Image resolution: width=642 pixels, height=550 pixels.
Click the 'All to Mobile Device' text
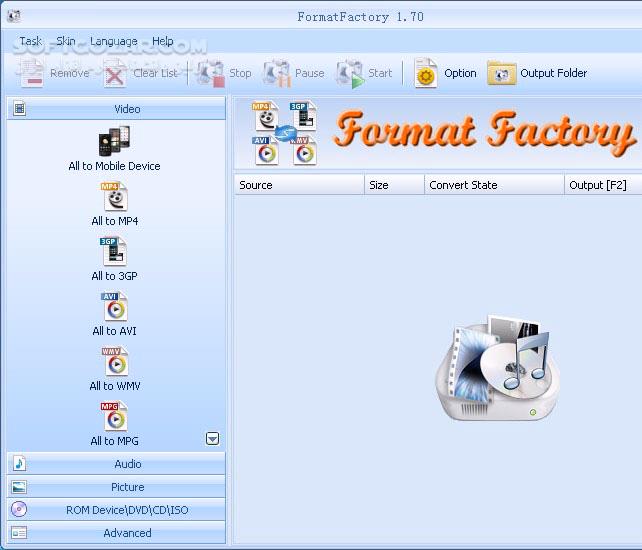pos(114,166)
